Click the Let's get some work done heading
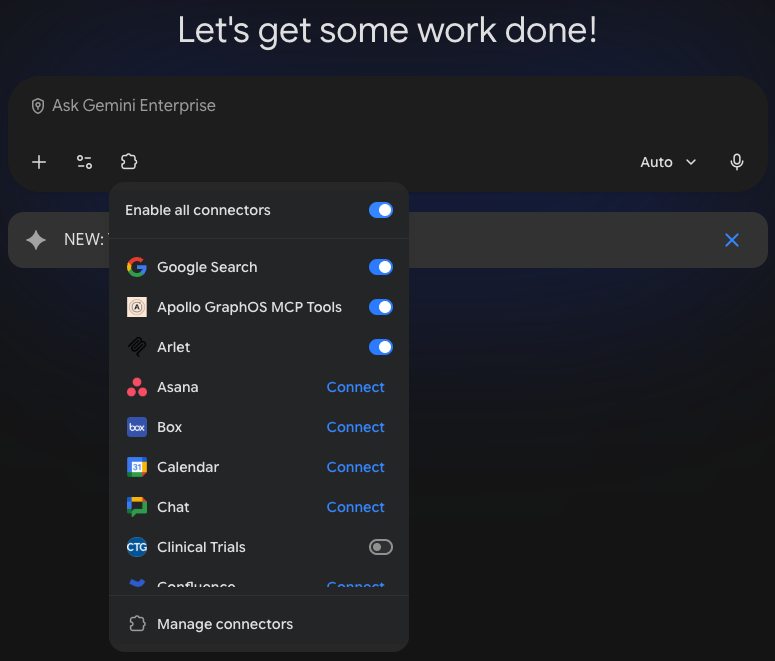The width and height of the screenshot is (775, 661). 388,31
